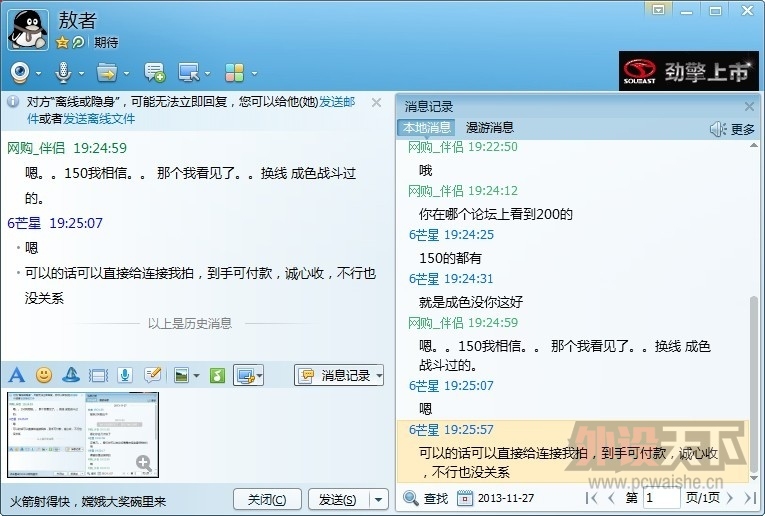Go to the next history page
This screenshot has height=516, width=765.
pos(730,498)
